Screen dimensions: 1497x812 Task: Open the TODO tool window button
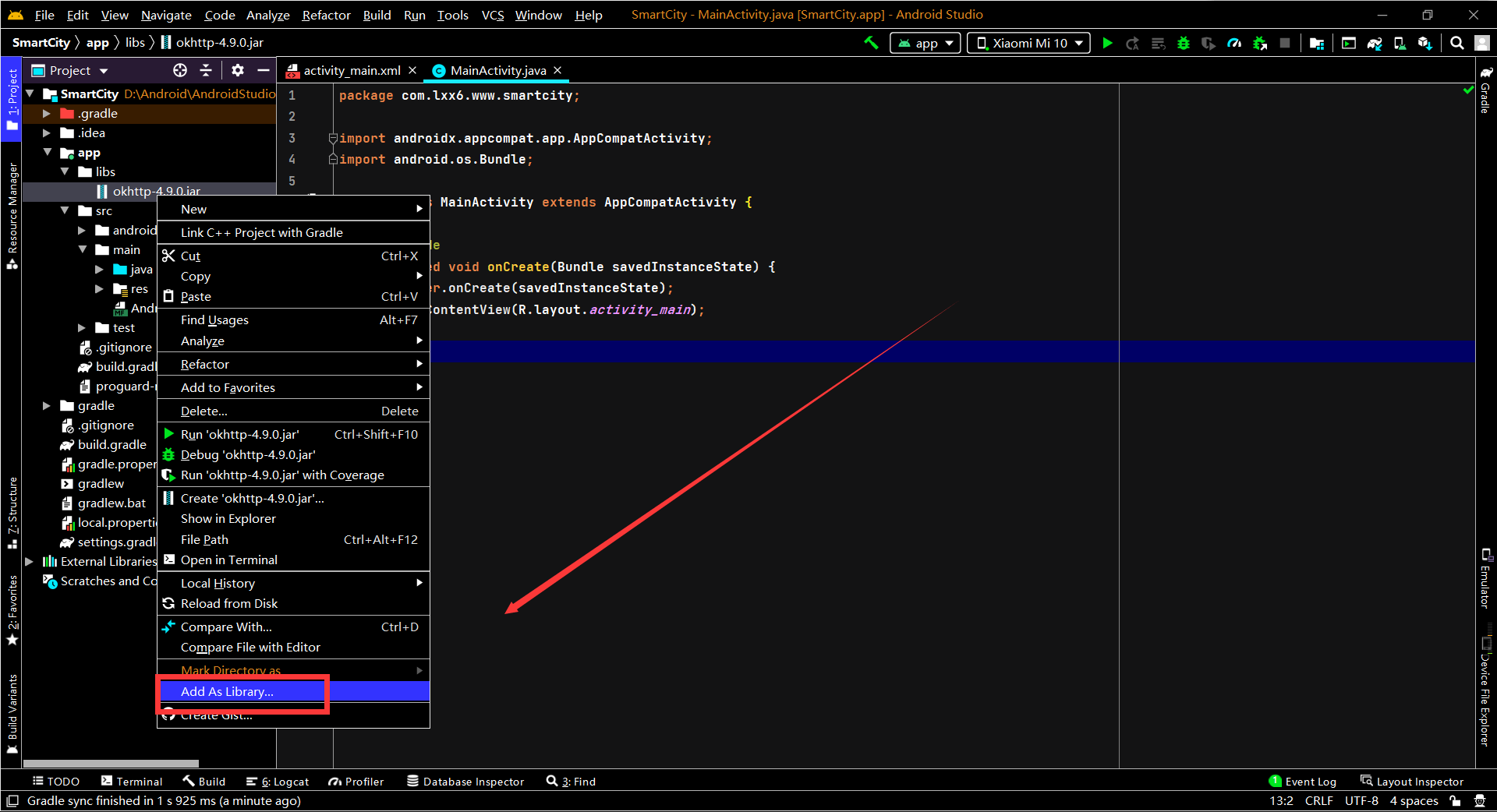pyautogui.click(x=55, y=781)
